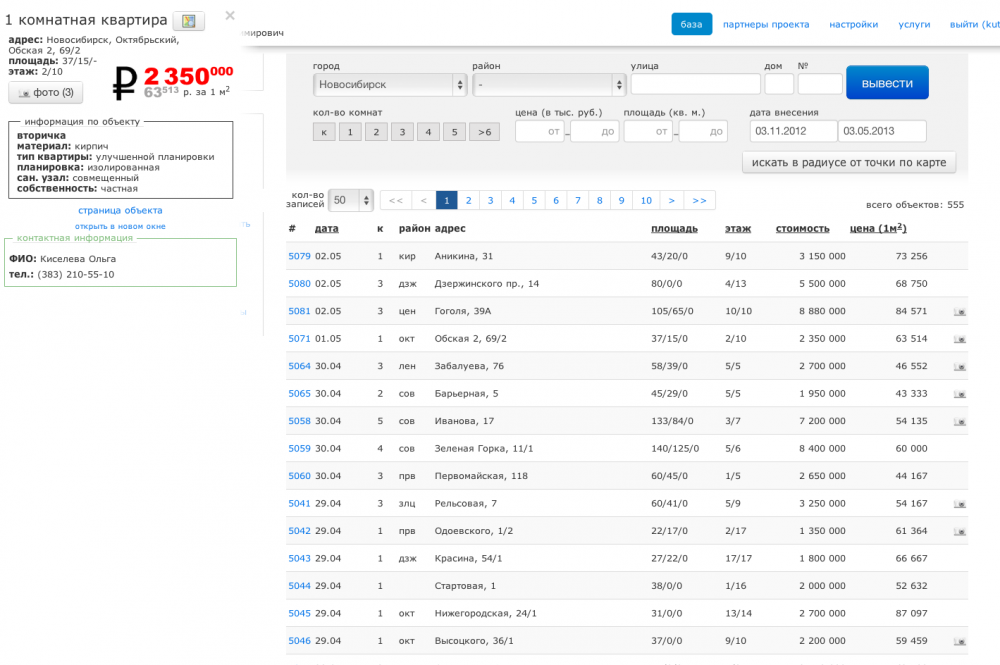Image resolution: width=1000 pixels, height=665 pixels.
Task: Click открыть в новом окне link
Action: (120, 226)
